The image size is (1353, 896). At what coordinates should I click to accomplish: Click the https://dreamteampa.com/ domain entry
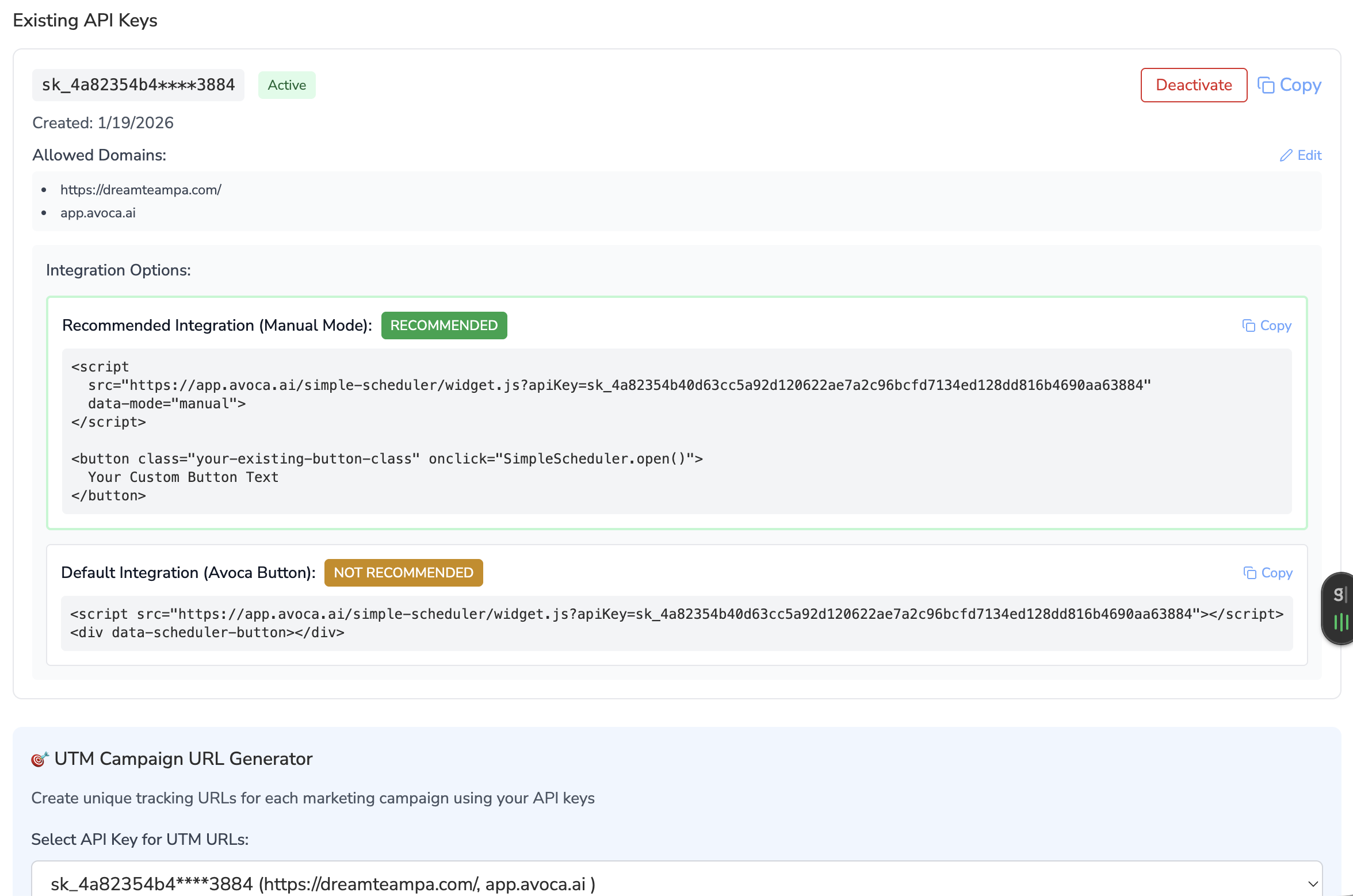[x=140, y=190]
